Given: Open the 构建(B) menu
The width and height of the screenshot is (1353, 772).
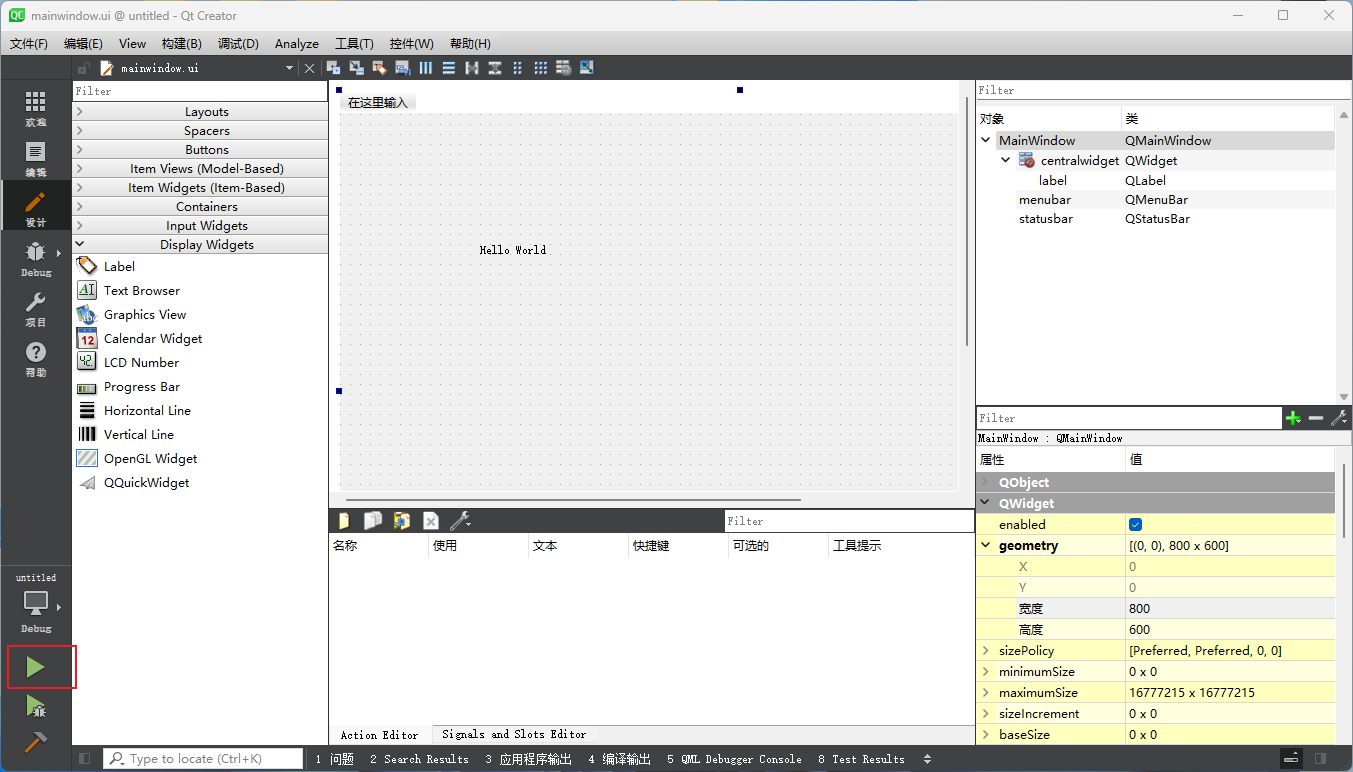Looking at the screenshot, I should 181,44.
